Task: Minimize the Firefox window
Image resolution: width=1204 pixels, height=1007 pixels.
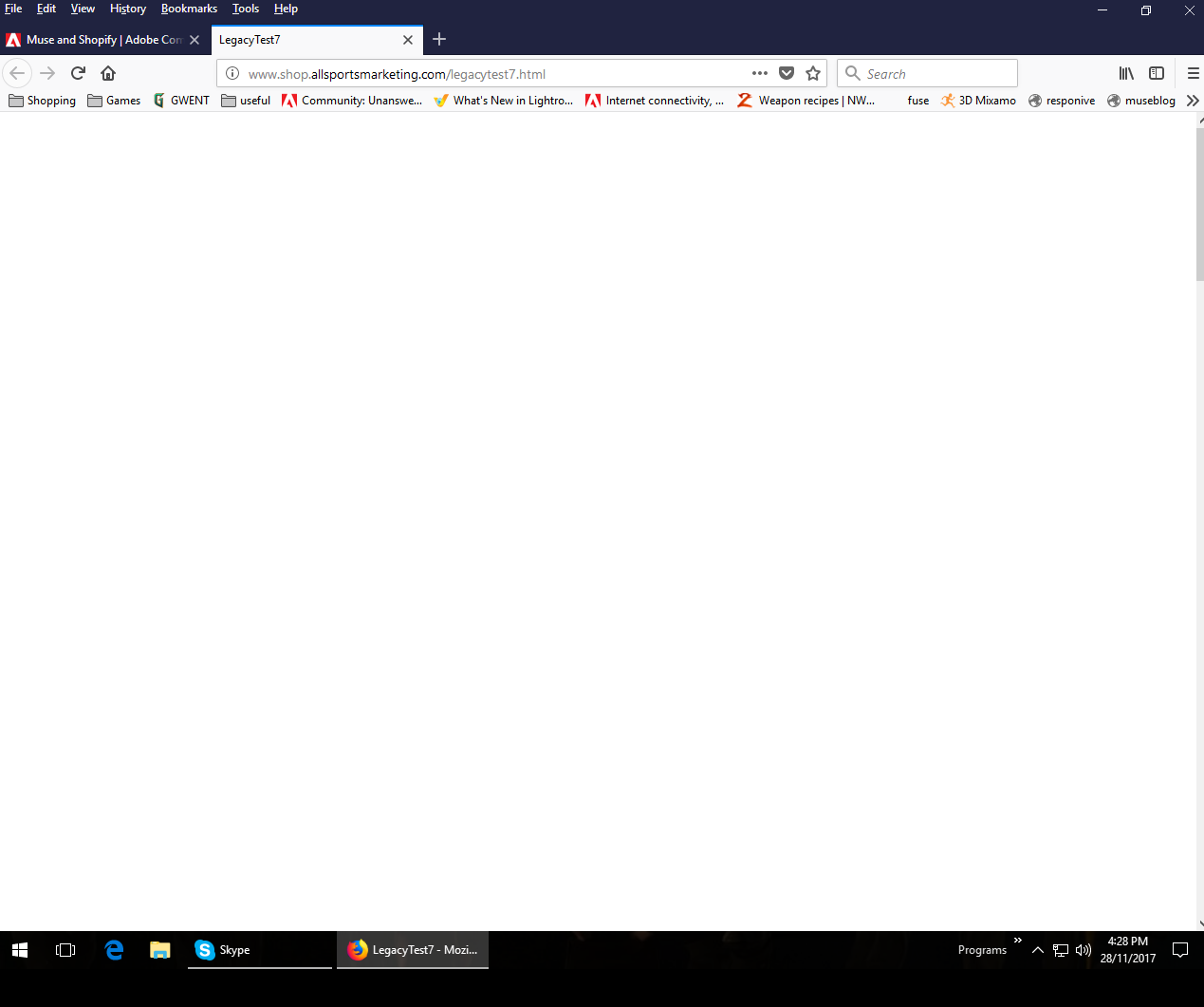Action: tap(1102, 10)
